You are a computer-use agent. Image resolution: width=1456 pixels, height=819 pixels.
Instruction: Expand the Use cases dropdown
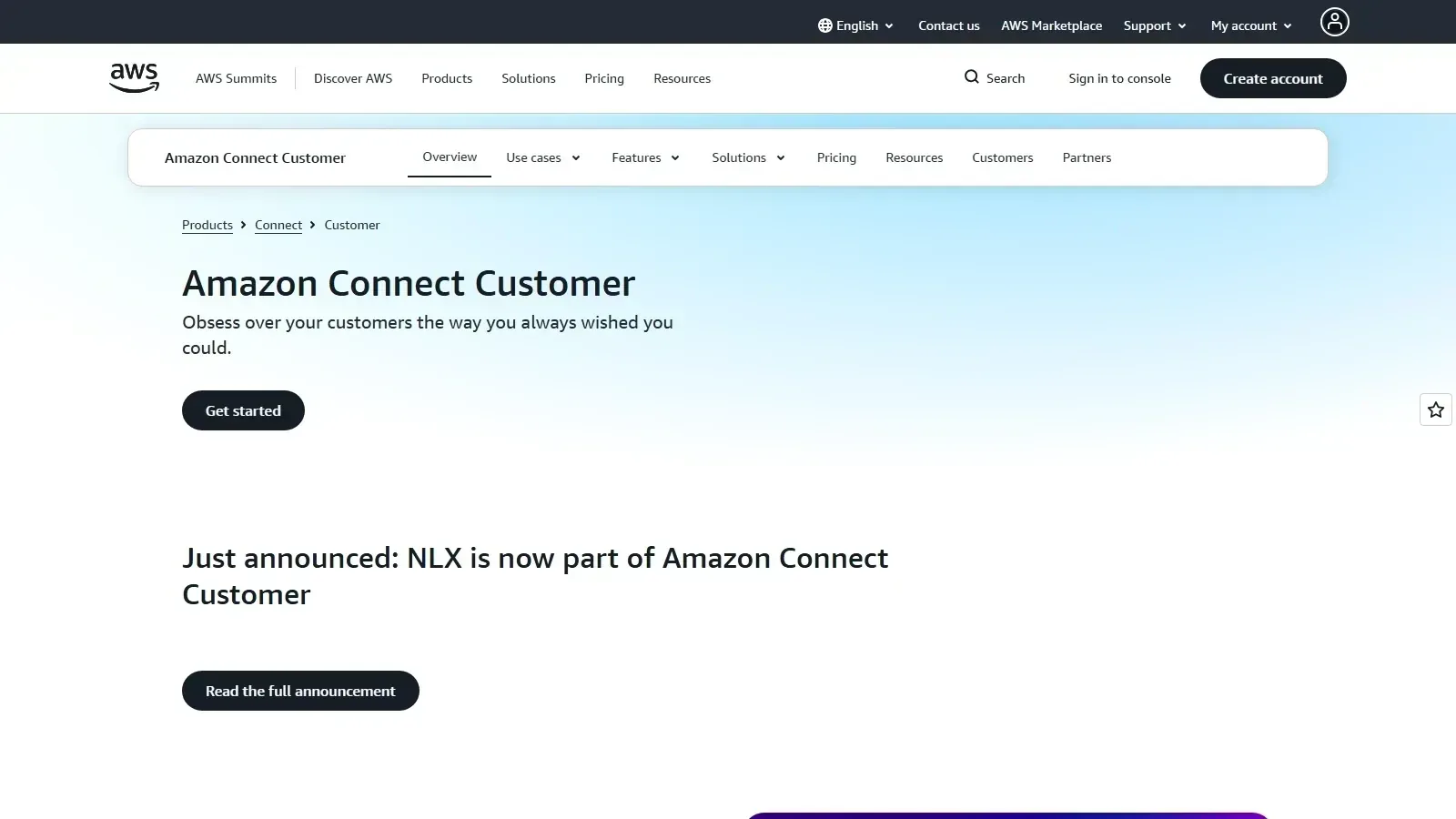point(543,157)
